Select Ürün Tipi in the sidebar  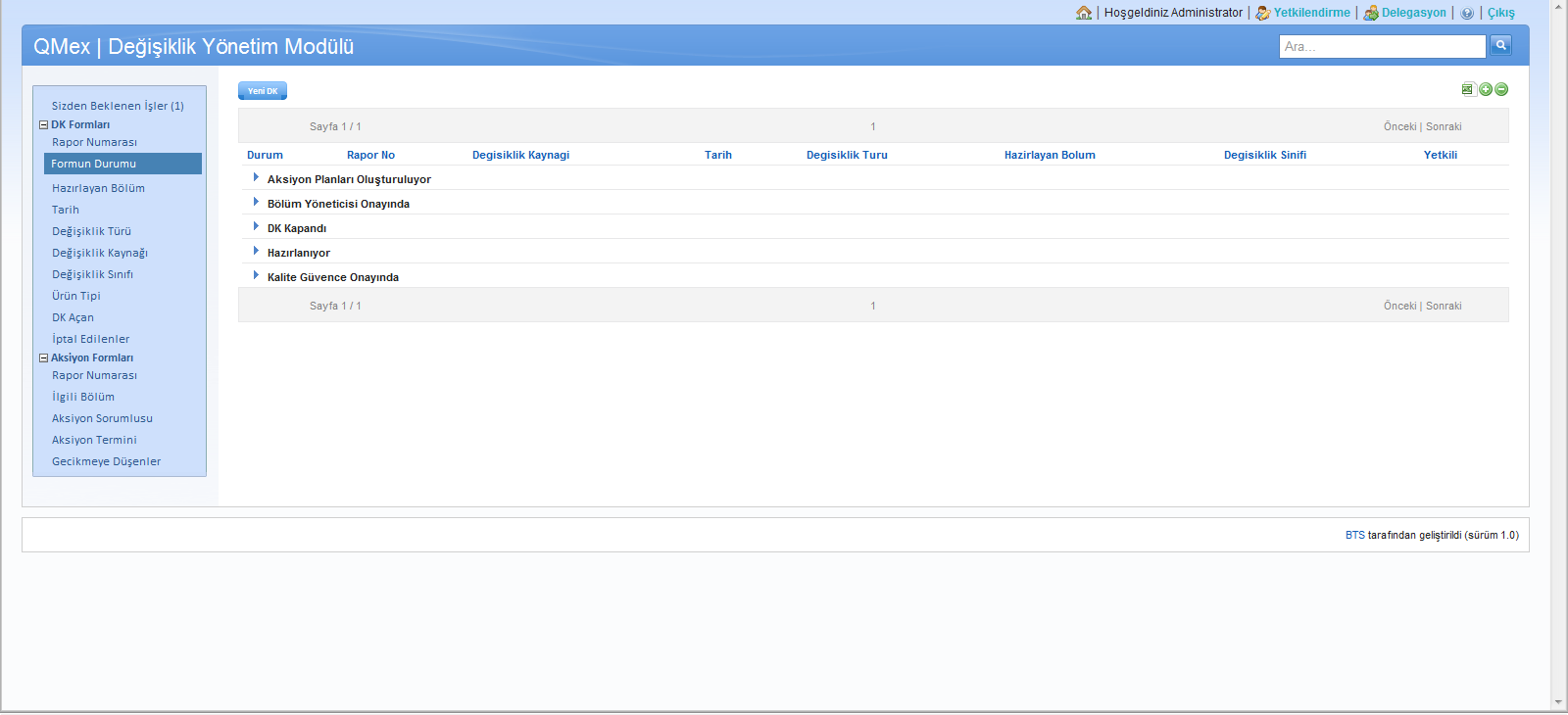point(76,296)
